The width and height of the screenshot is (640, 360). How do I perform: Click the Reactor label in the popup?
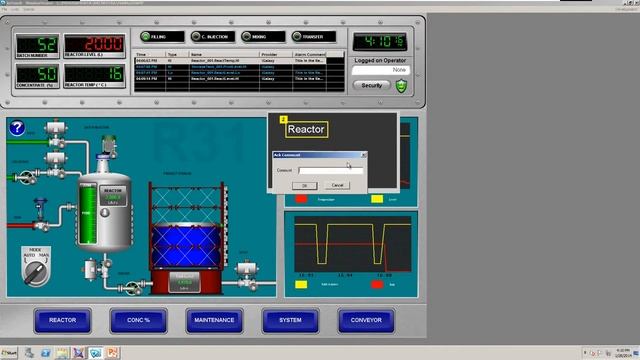coord(306,129)
